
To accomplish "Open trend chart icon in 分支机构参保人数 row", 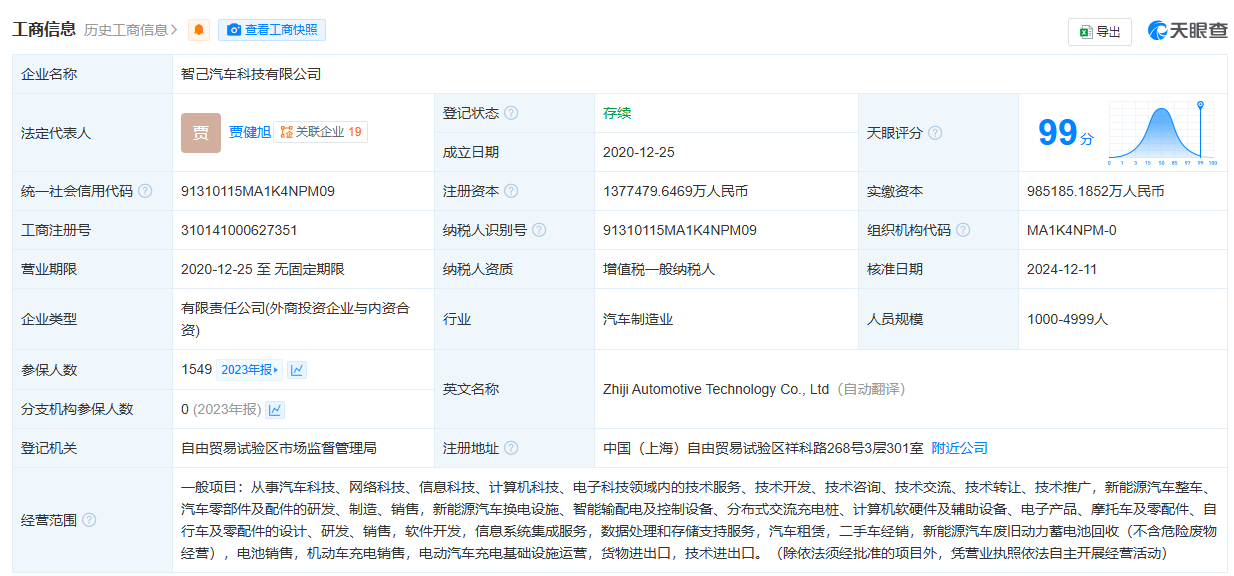I will coord(275,409).
